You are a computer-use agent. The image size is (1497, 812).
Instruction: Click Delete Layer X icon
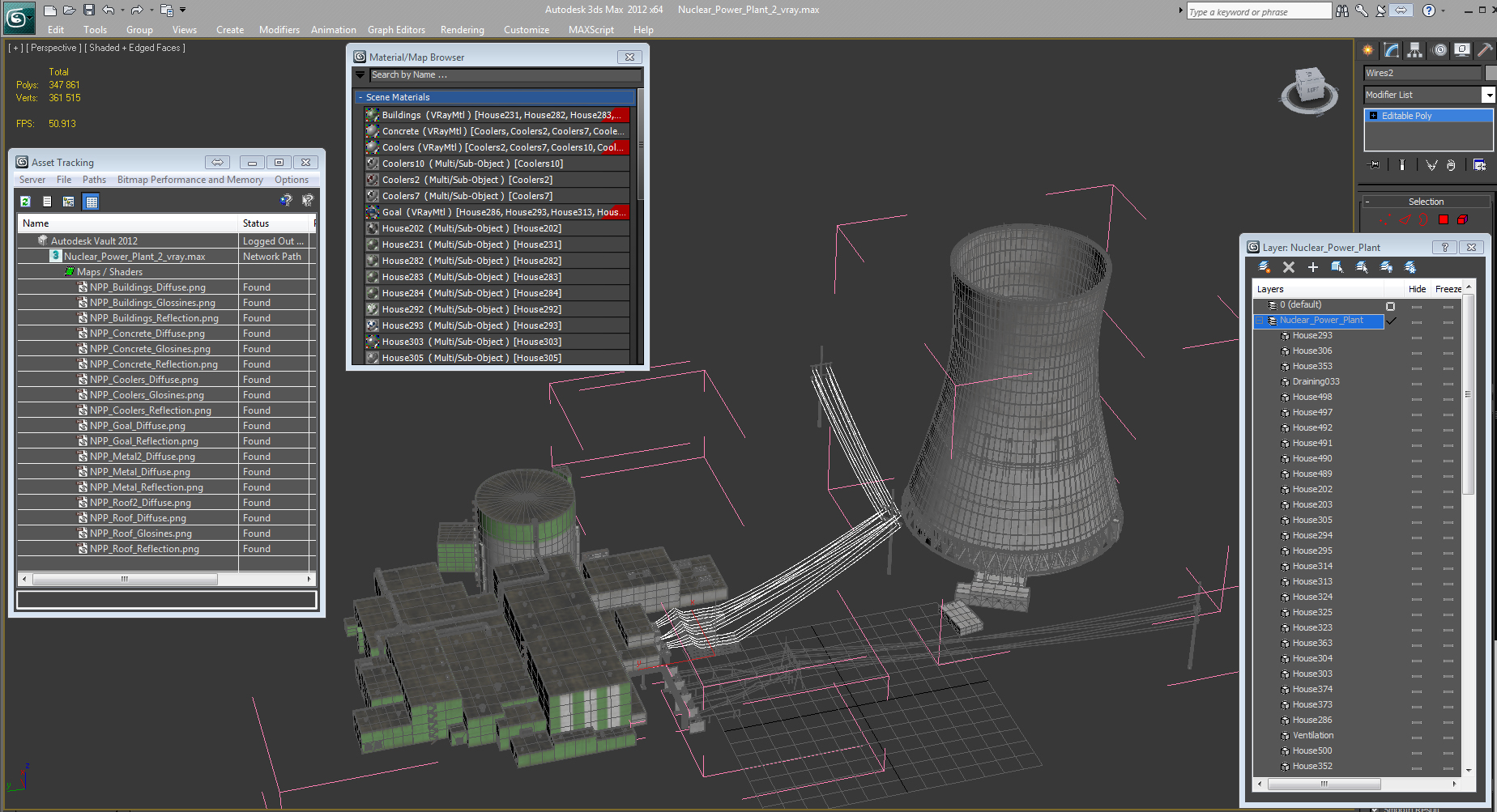(x=1289, y=267)
